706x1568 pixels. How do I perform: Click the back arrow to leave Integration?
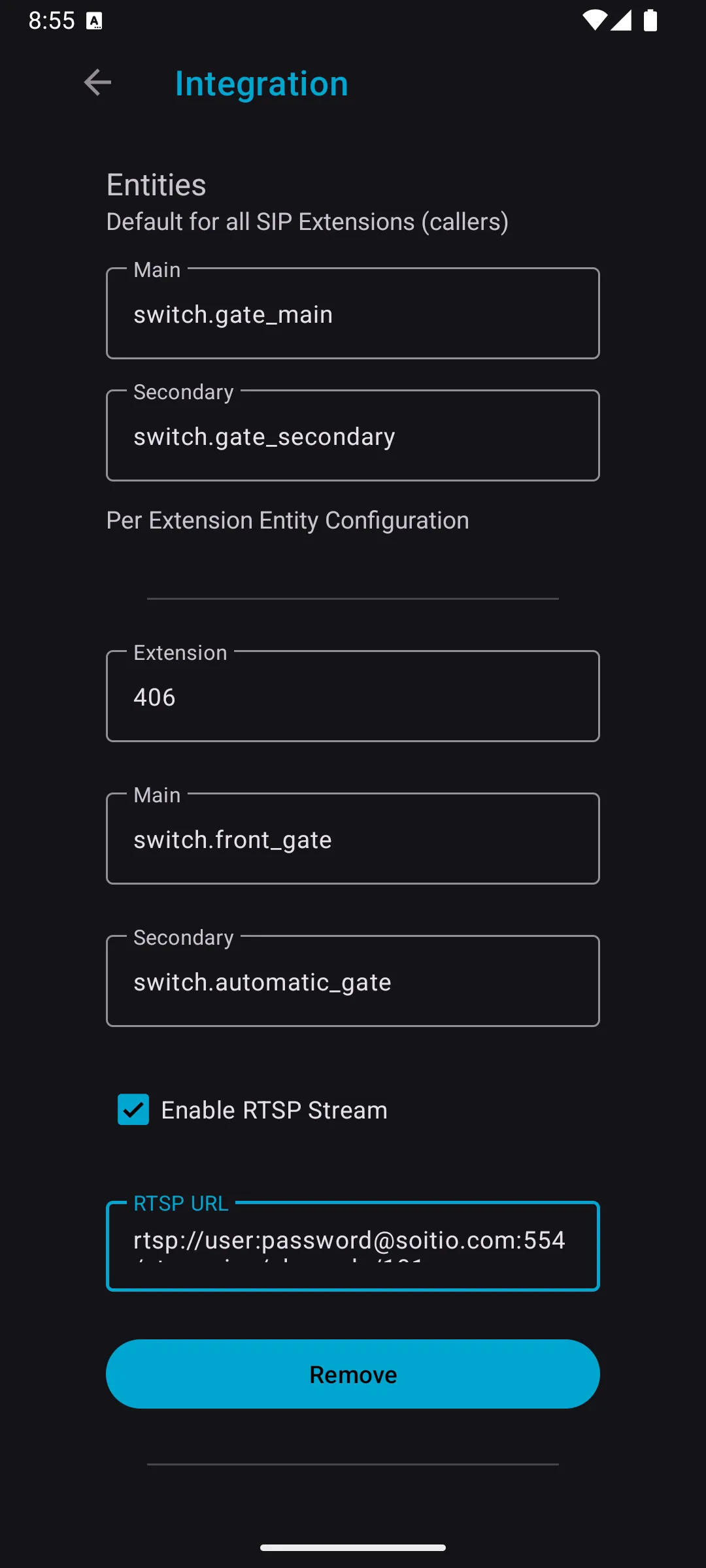97,82
